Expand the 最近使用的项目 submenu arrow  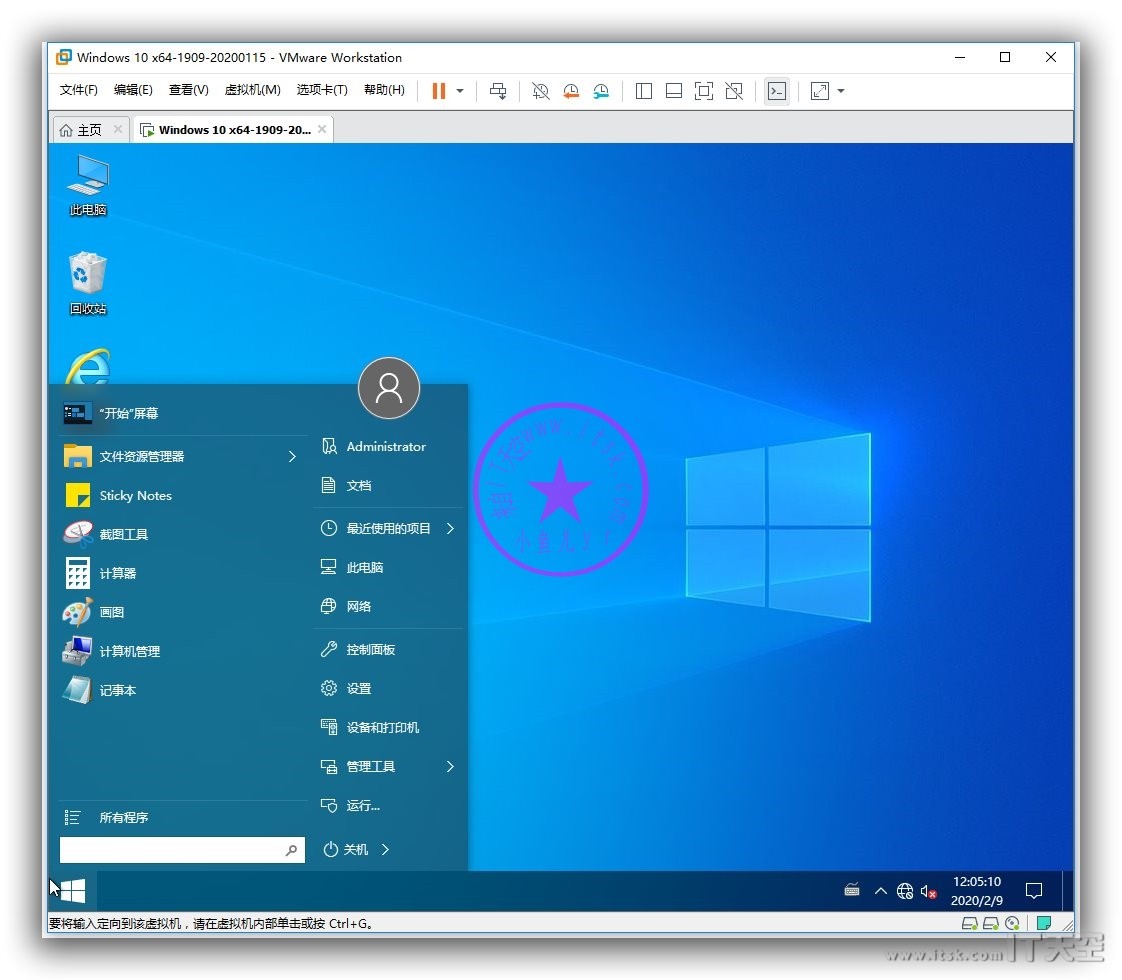point(450,529)
